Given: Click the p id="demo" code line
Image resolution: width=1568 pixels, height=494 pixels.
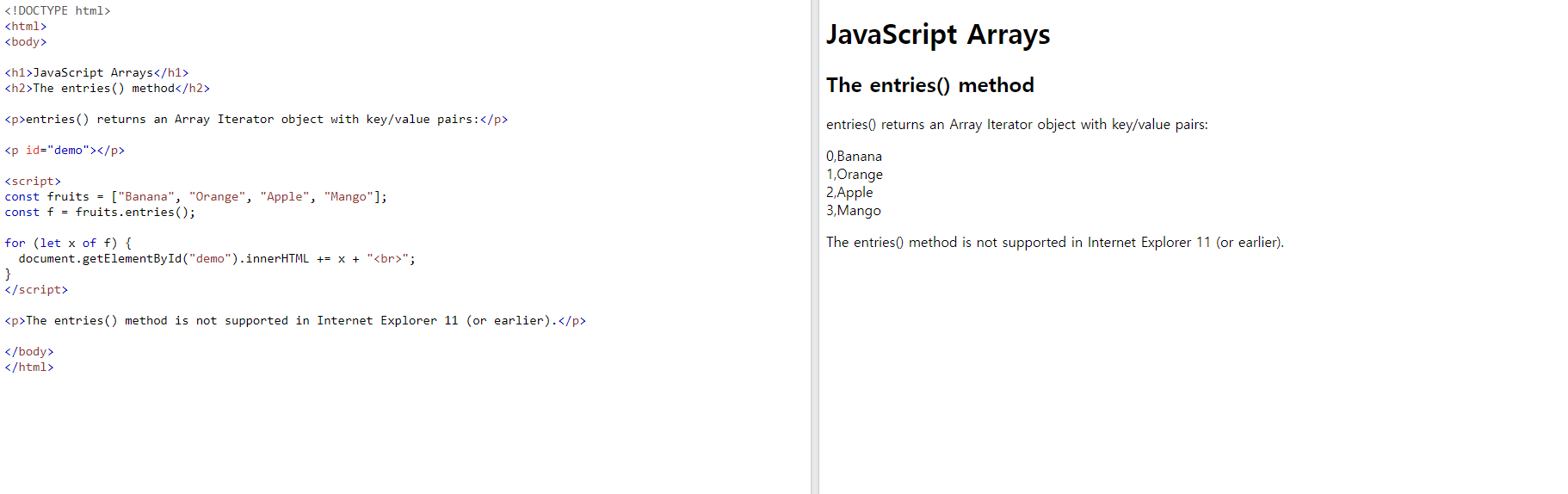Looking at the screenshot, I should point(65,151).
